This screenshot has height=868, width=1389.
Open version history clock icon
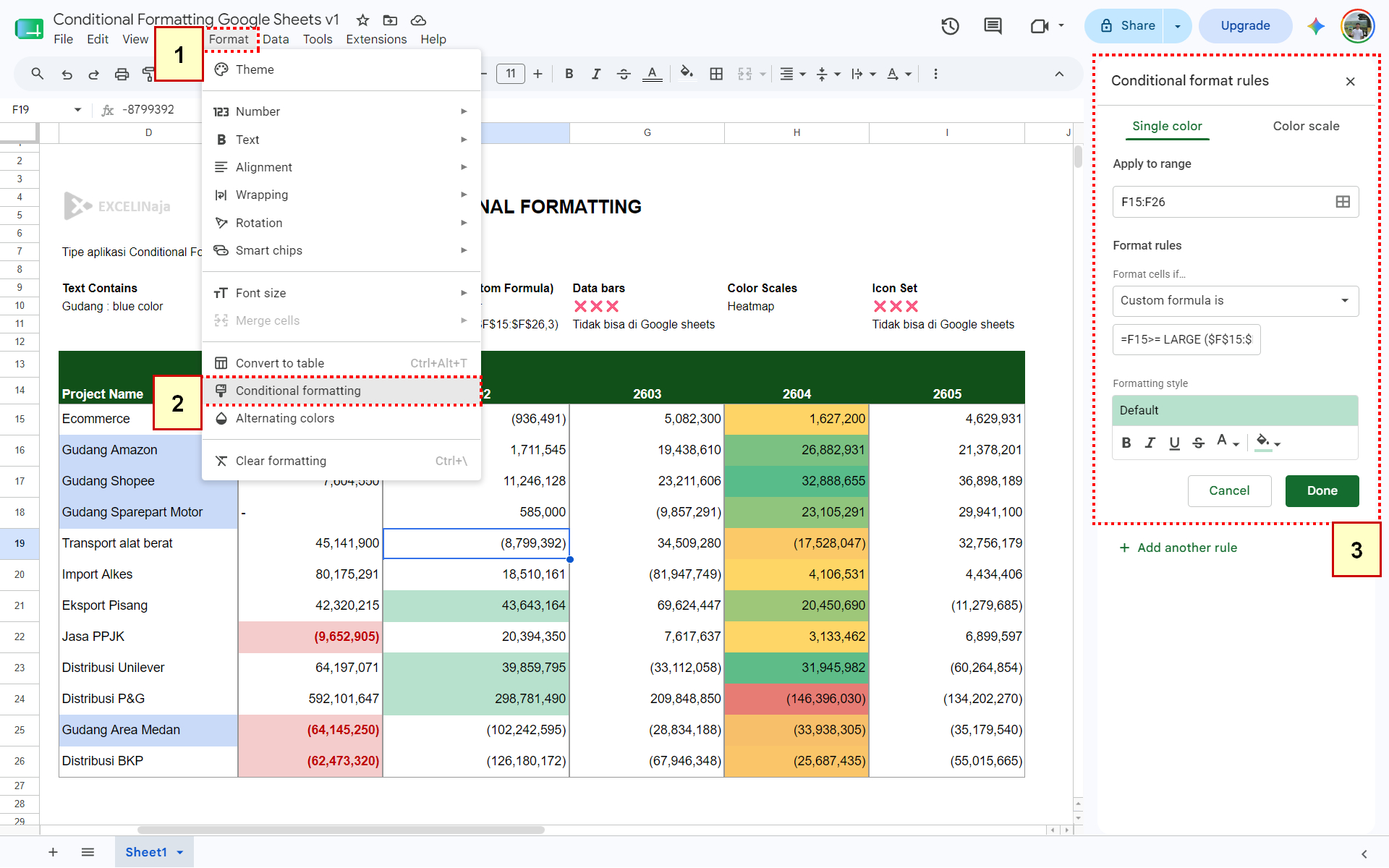click(x=950, y=26)
